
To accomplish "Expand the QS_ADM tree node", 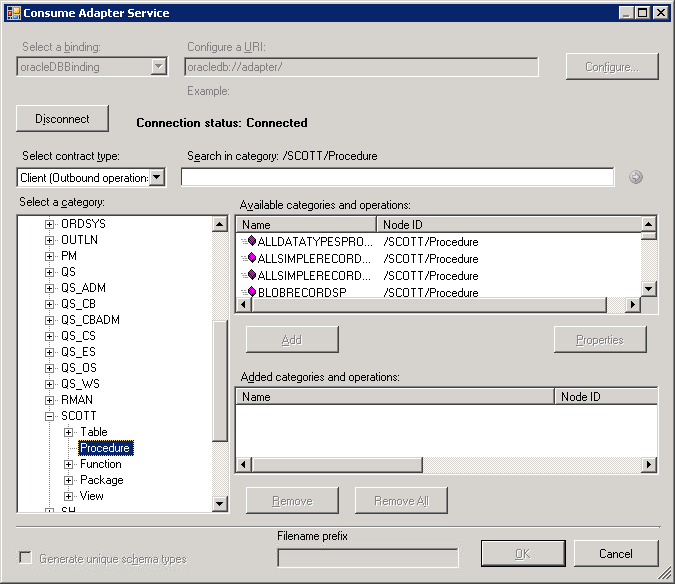I will click(x=50, y=288).
